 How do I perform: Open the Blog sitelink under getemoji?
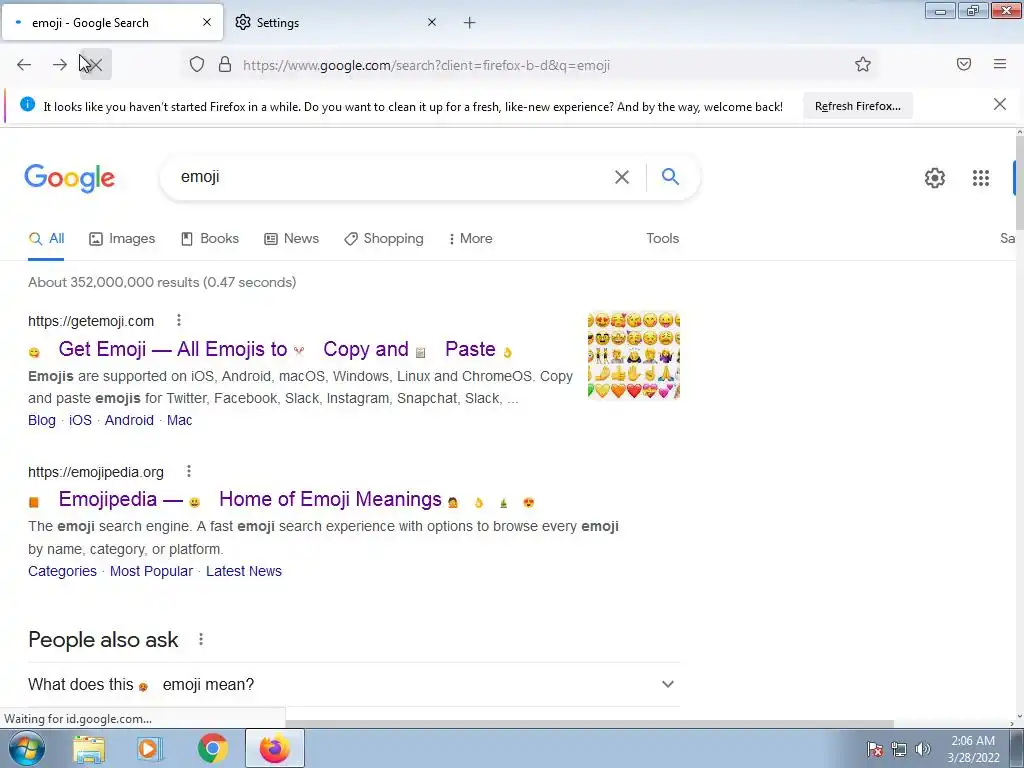coord(42,420)
